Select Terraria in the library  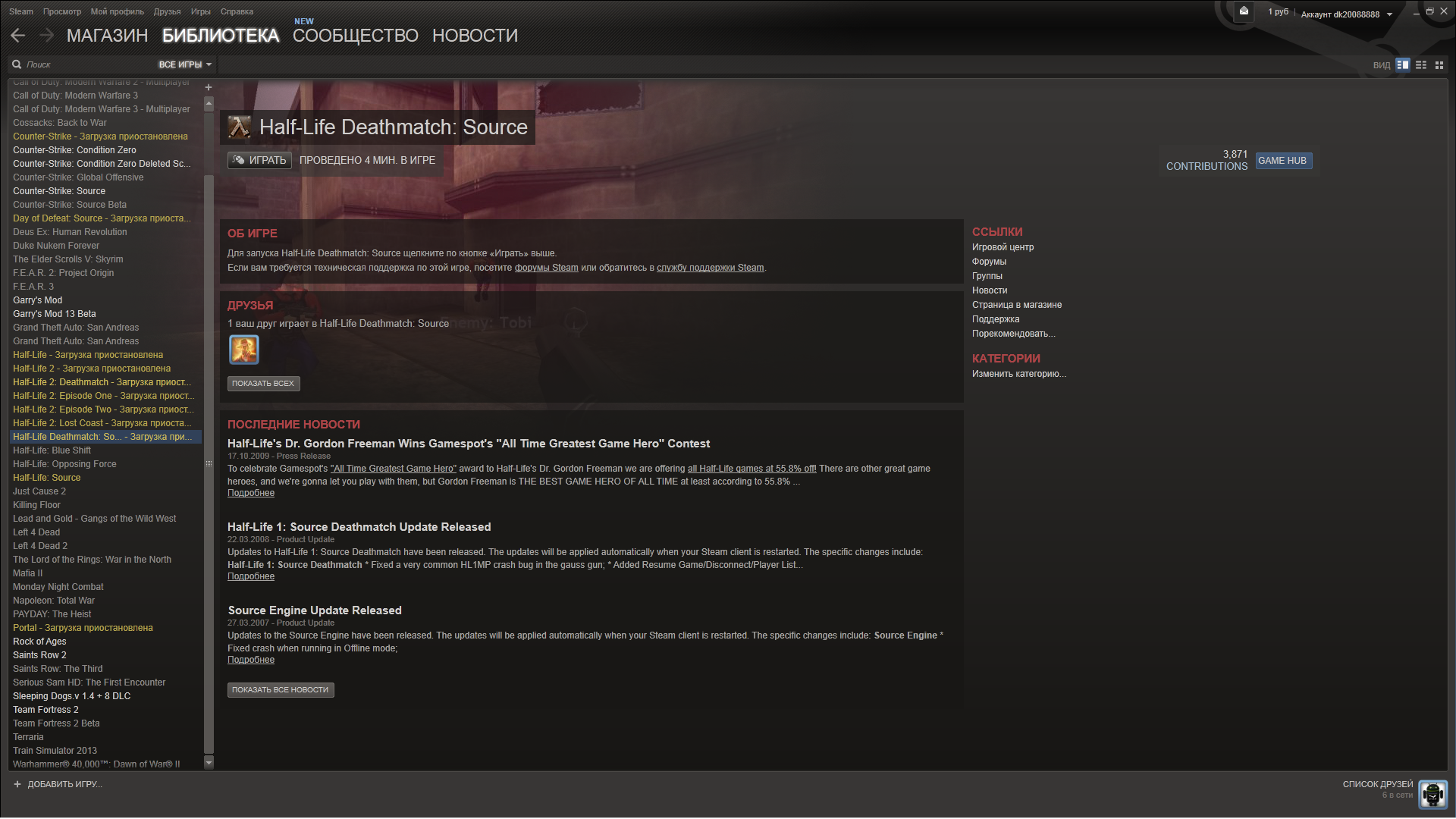tap(105, 737)
